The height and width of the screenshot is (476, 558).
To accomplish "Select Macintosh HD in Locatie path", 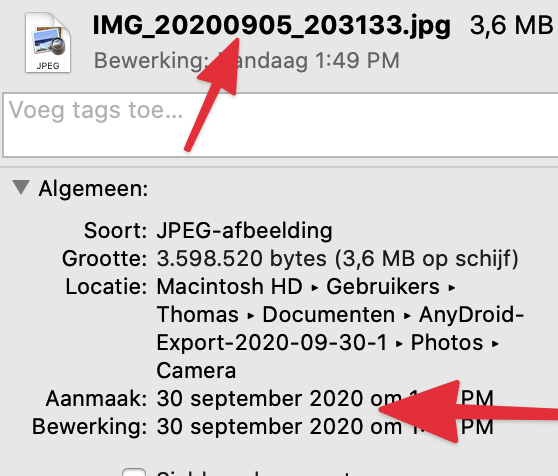I will click(230, 286).
